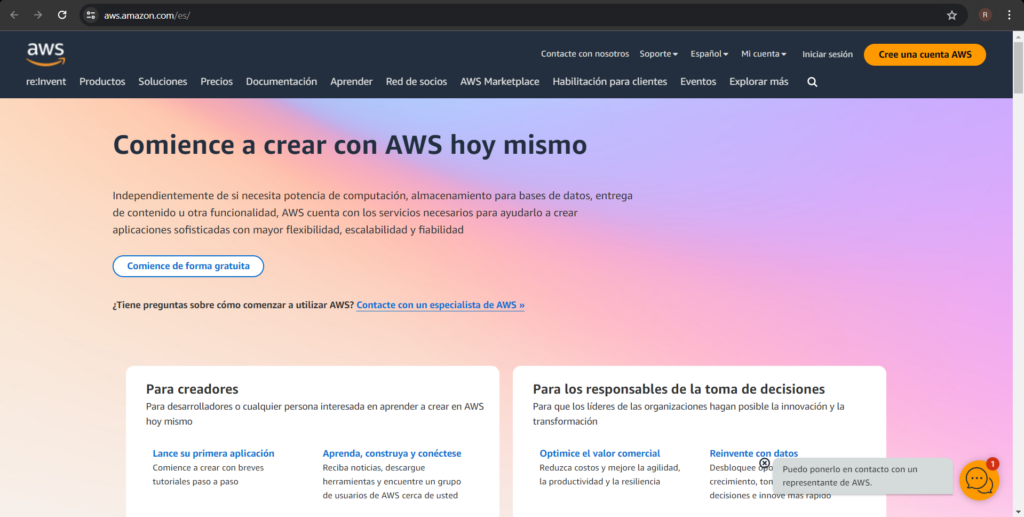Expand the Soporte dropdown

click(x=658, y=54)
